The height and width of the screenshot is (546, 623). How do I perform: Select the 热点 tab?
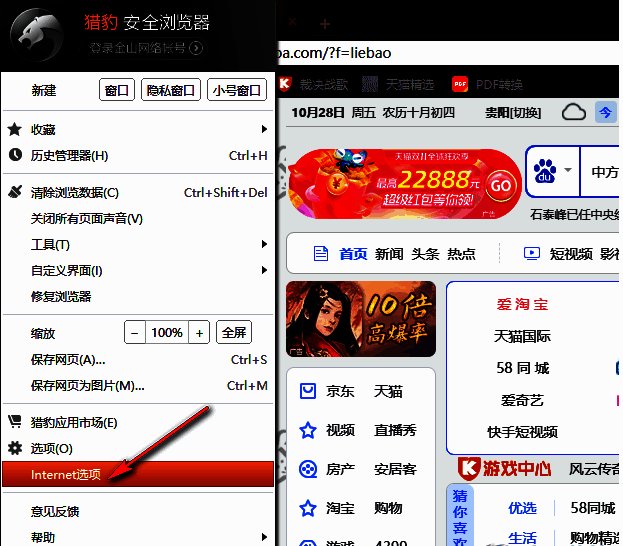461,254
